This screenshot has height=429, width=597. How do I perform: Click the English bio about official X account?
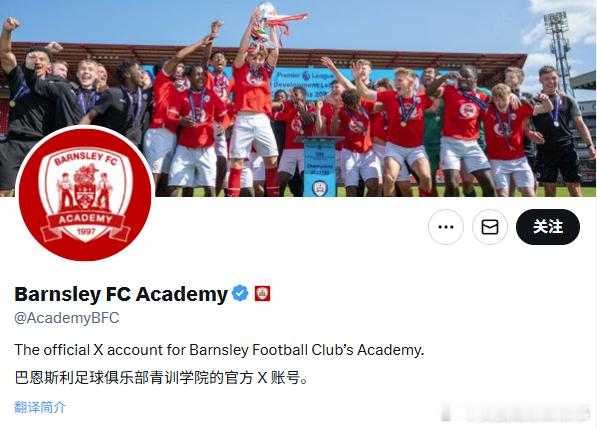point(219,350)
